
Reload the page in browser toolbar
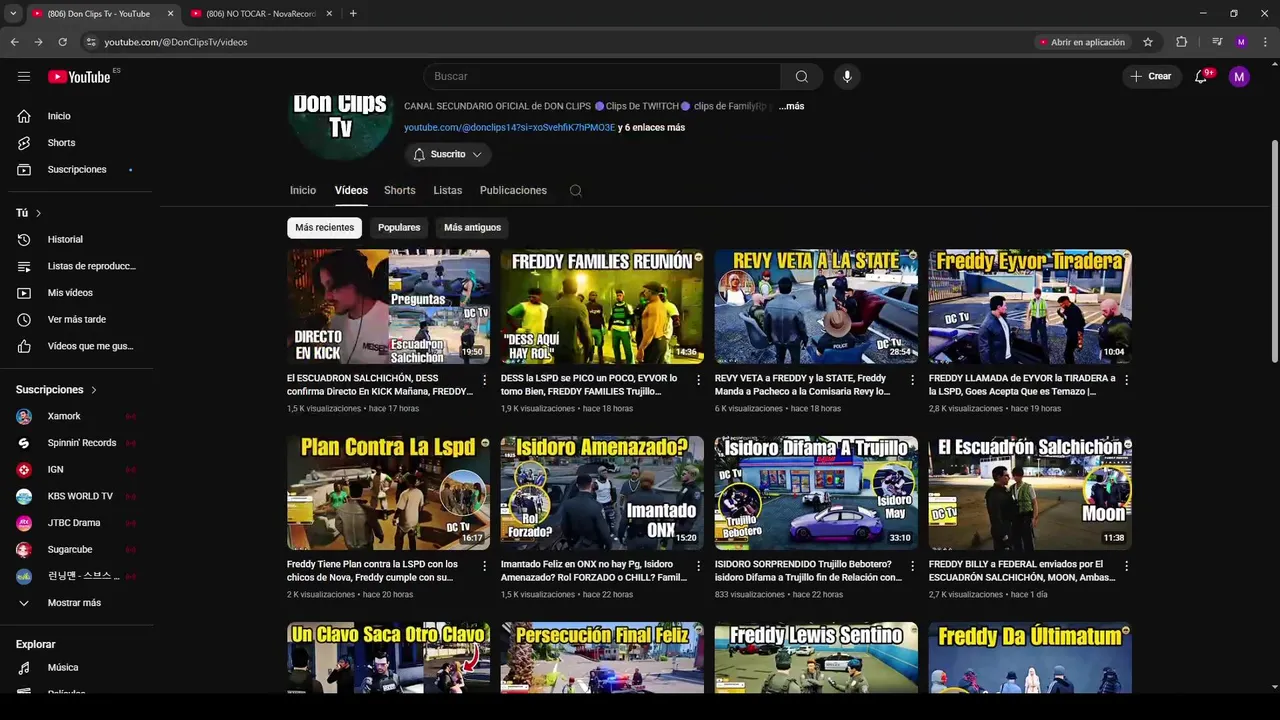(62, 42)
